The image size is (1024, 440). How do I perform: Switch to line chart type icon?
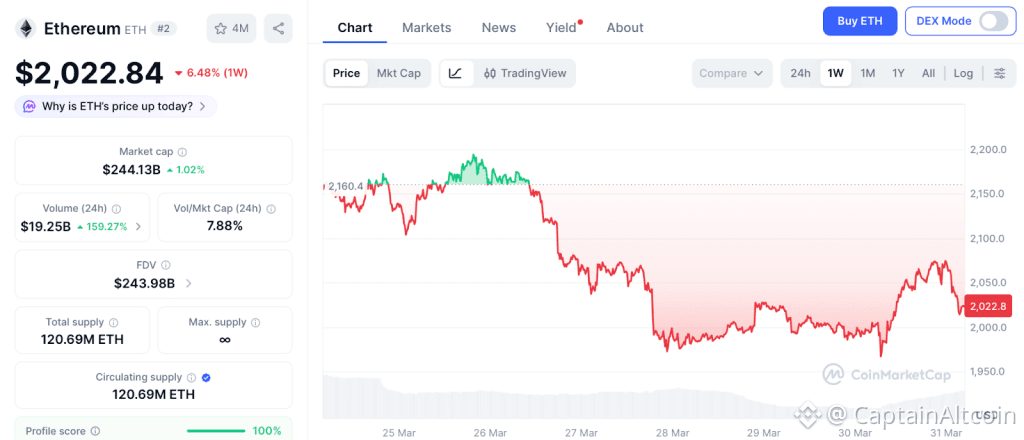pos(456,73)
